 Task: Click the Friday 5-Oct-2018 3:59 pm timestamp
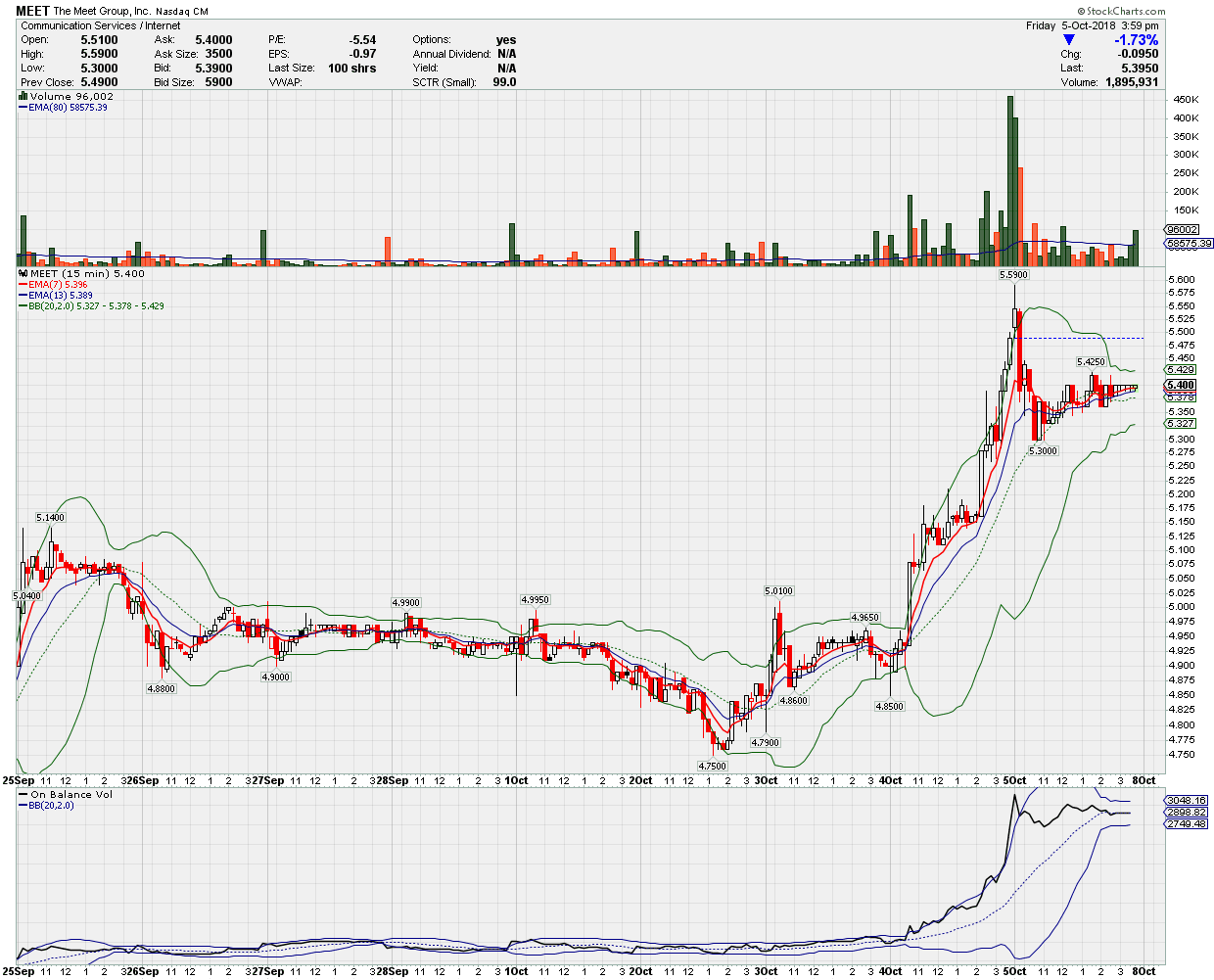pyautogui.click(x=1093, y=25)
